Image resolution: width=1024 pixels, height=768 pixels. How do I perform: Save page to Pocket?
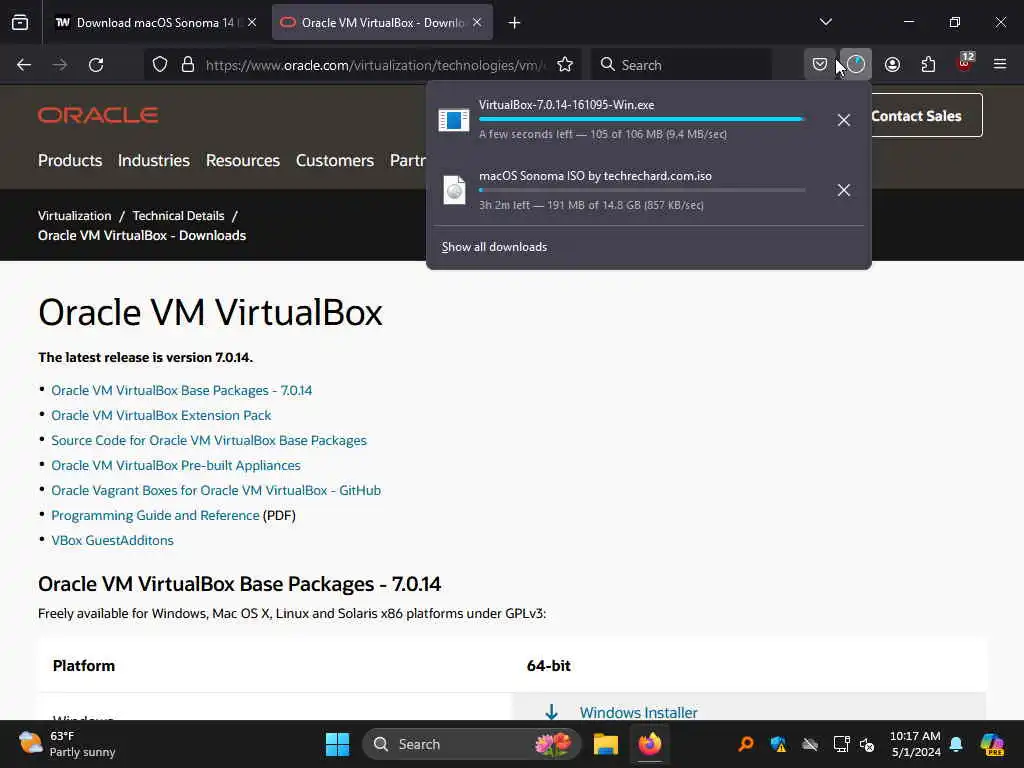pyautogui.click(x=820, y=65)
